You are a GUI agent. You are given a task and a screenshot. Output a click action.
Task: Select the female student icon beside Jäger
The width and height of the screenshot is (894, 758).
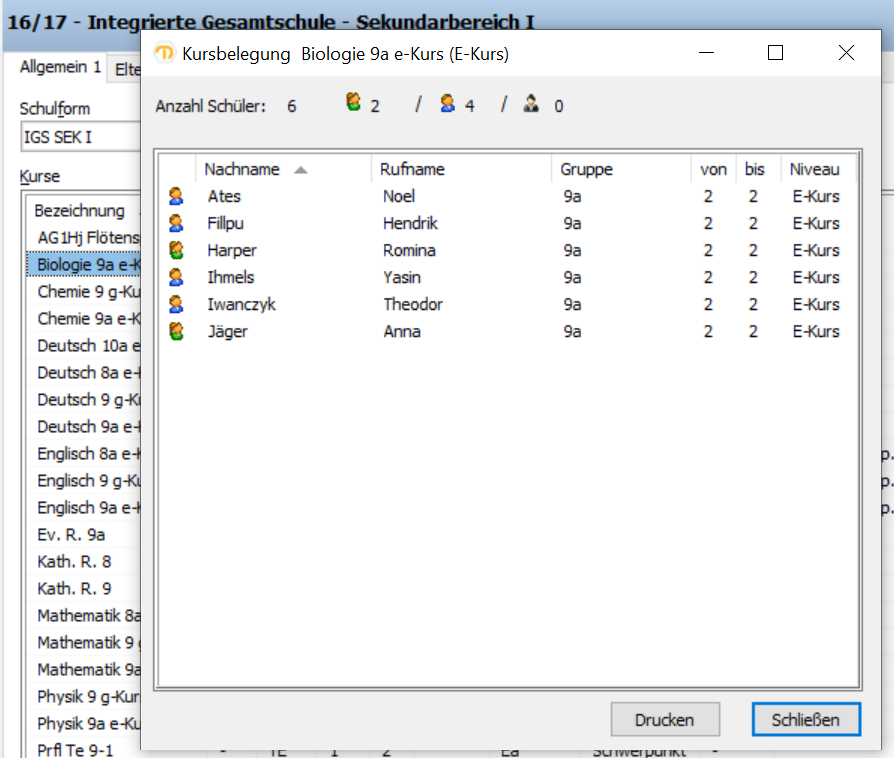point(176,332)
